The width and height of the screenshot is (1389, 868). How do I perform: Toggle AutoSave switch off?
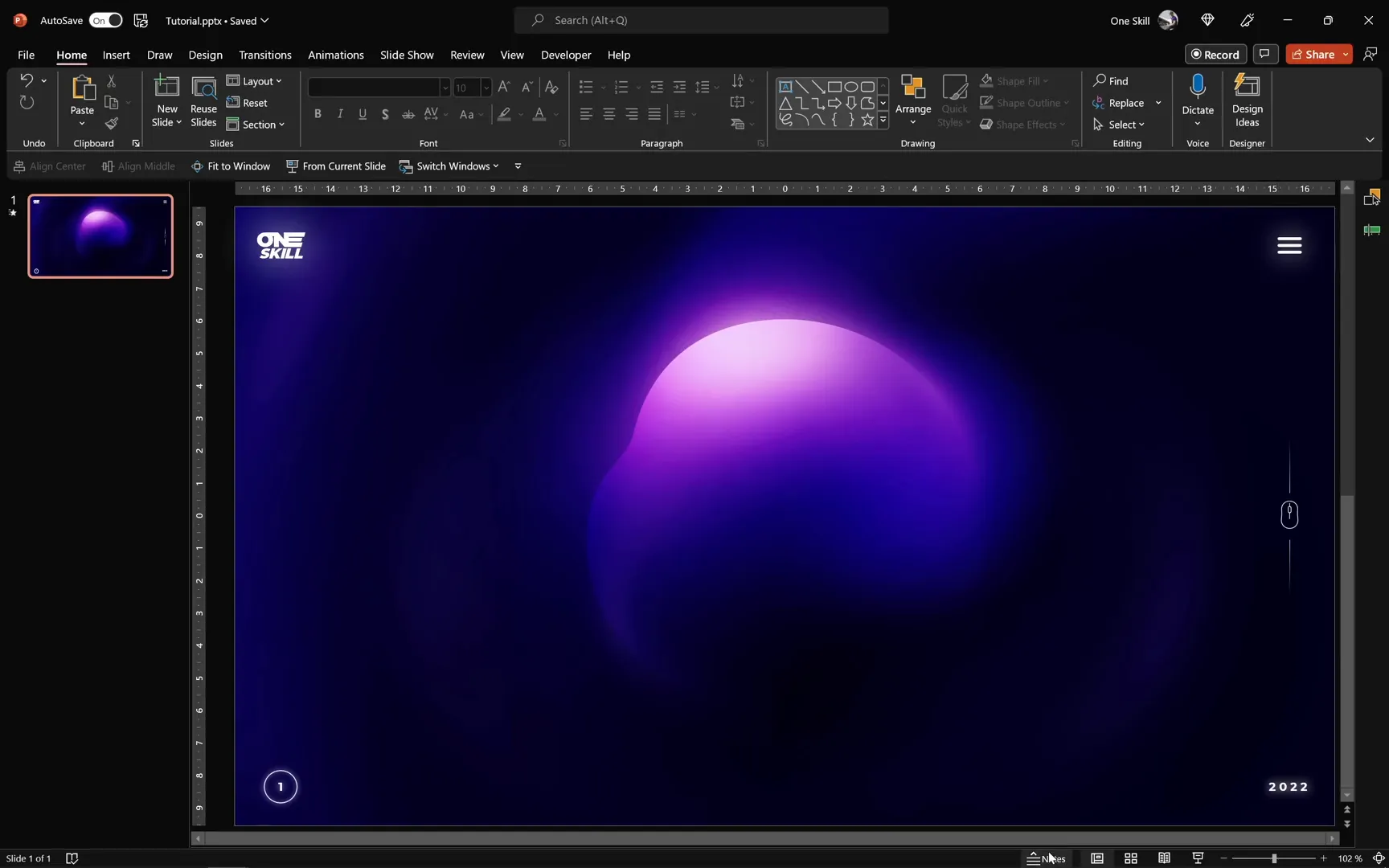click(x=105, y=20)
